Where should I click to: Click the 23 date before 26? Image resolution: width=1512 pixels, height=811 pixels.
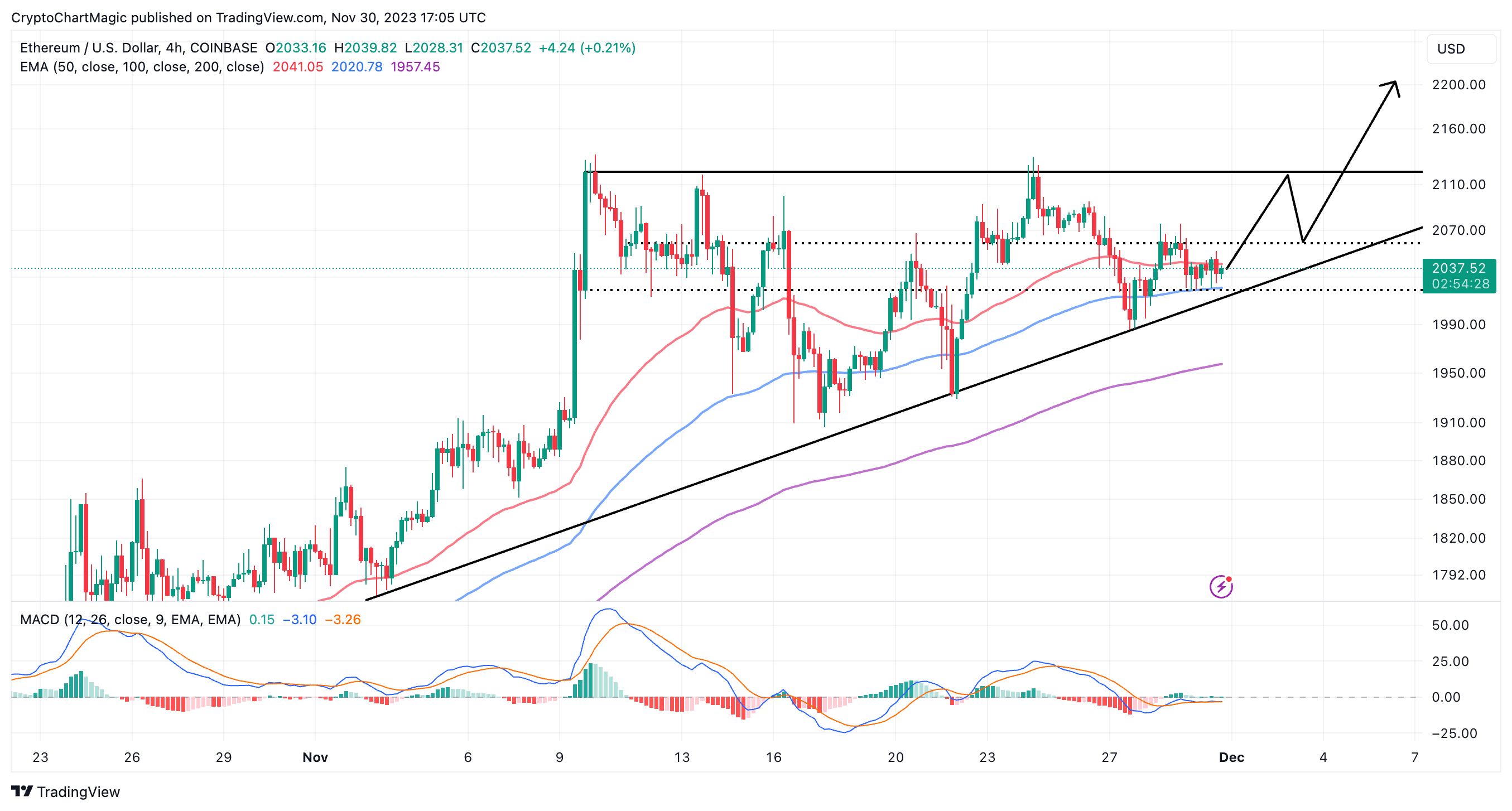(41, 757)
